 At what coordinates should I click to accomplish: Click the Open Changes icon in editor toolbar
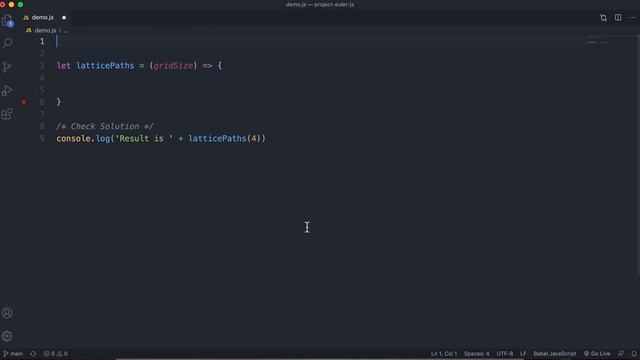pos(603,18)
